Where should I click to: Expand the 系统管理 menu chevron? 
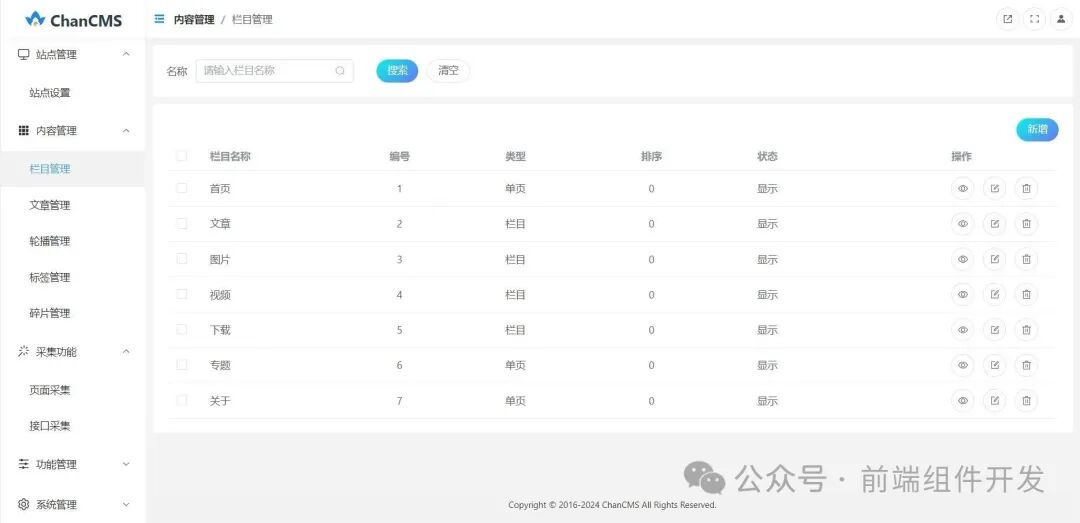[126, 504]
